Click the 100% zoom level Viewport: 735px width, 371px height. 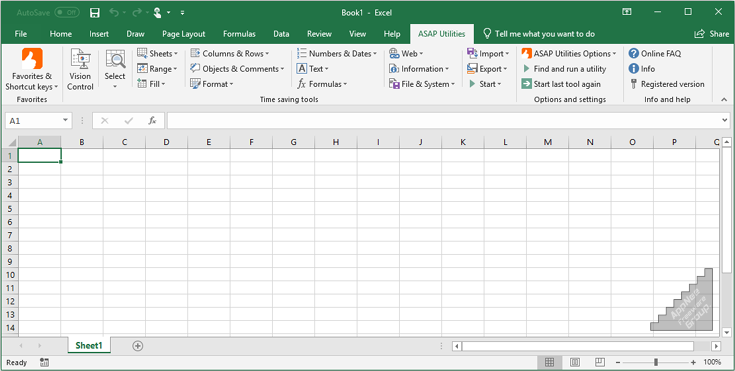click(x=712, y=362)
